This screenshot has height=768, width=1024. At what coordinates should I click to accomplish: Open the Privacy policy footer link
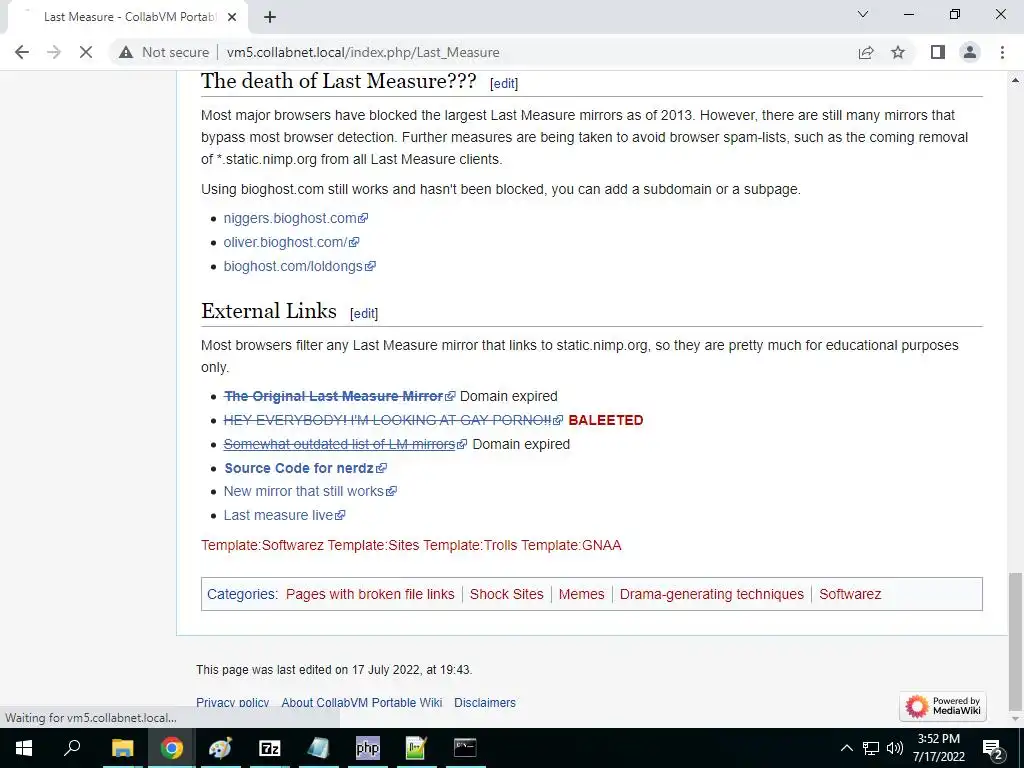point(232,703)
